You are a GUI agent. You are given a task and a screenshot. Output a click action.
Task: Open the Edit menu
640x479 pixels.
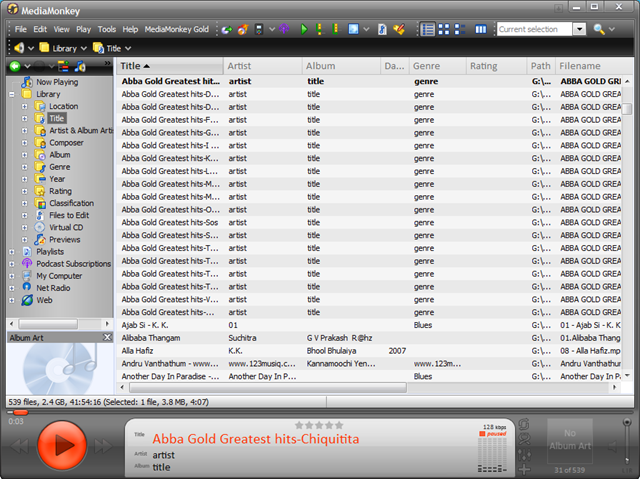40,29
